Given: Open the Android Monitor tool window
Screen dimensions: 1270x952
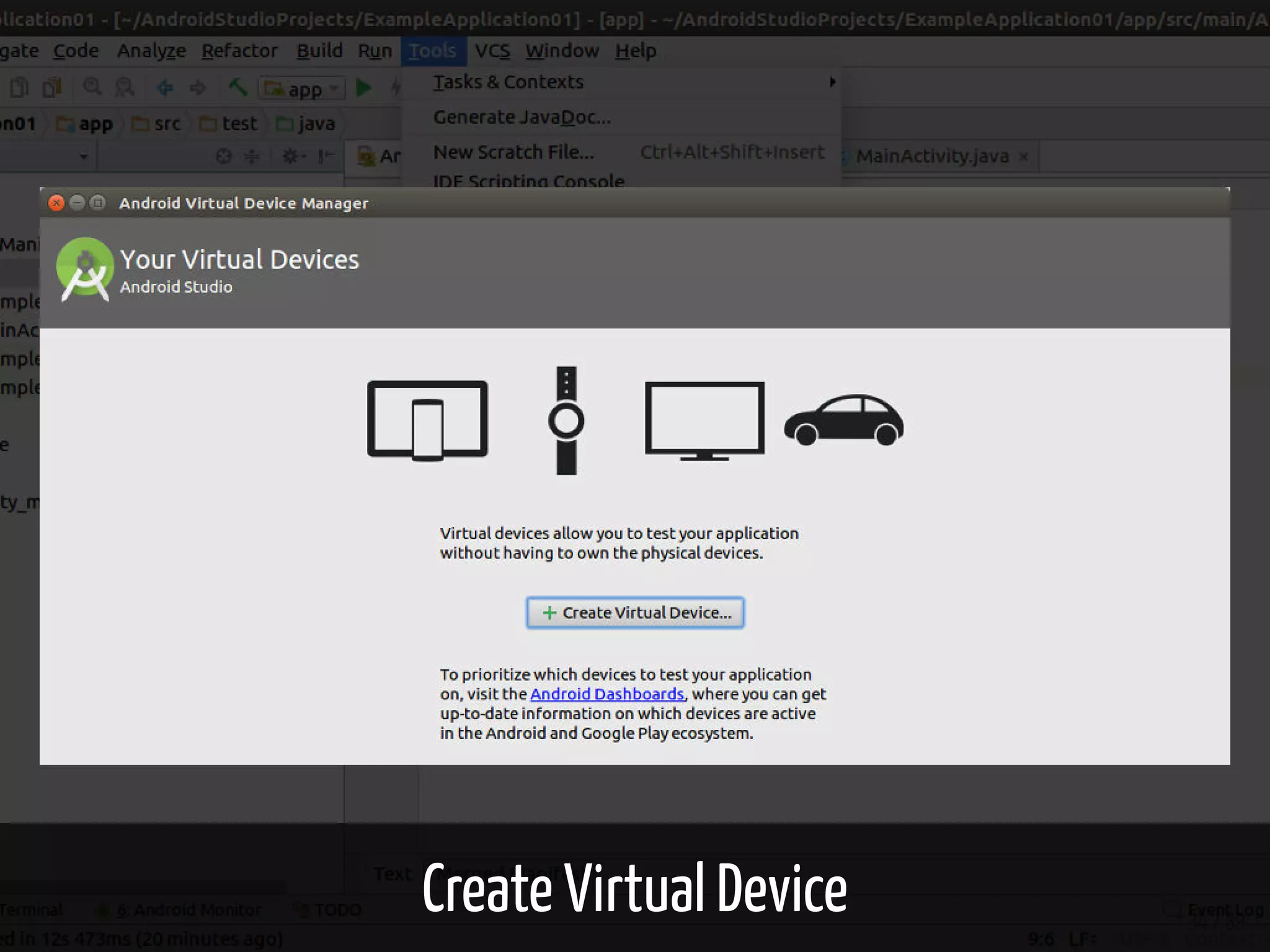Looking at the screenshot, I should click(x=180, y=910).
